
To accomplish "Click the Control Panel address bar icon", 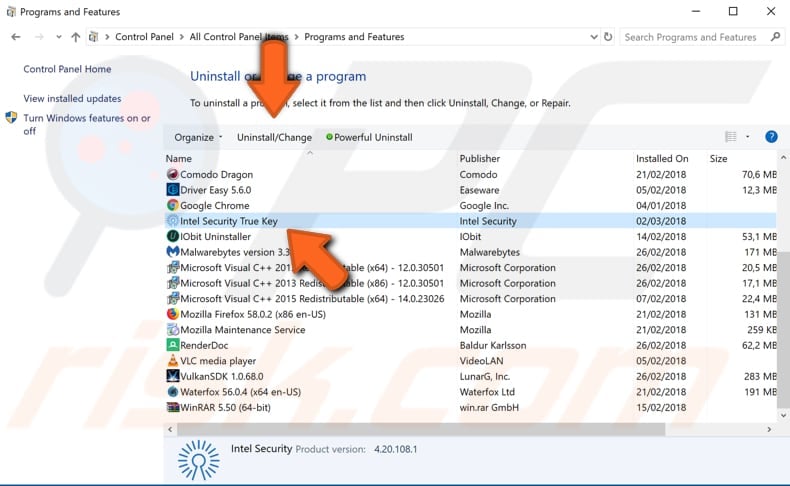I will pos(93,37).
